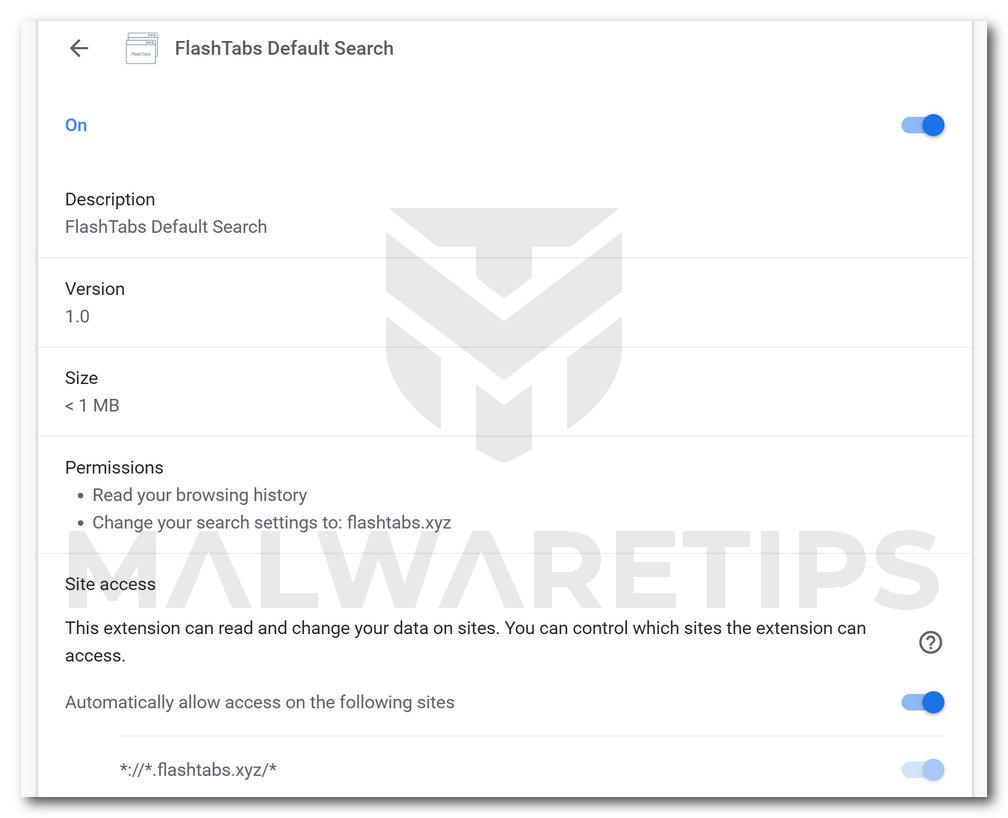The width and height of the screenshot is (1008, 818).
Task: Turn off the FlashTabs extension toggle
Action: [922, 125]
